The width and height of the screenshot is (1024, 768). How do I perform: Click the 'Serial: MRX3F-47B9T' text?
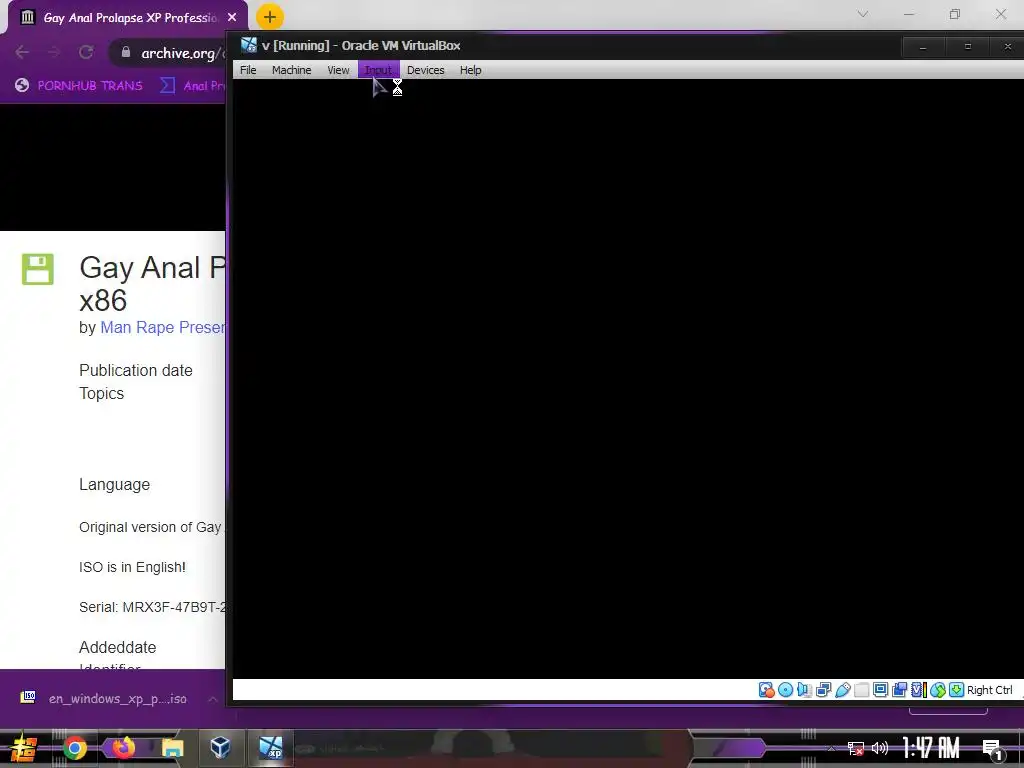[x=152, y=607]
